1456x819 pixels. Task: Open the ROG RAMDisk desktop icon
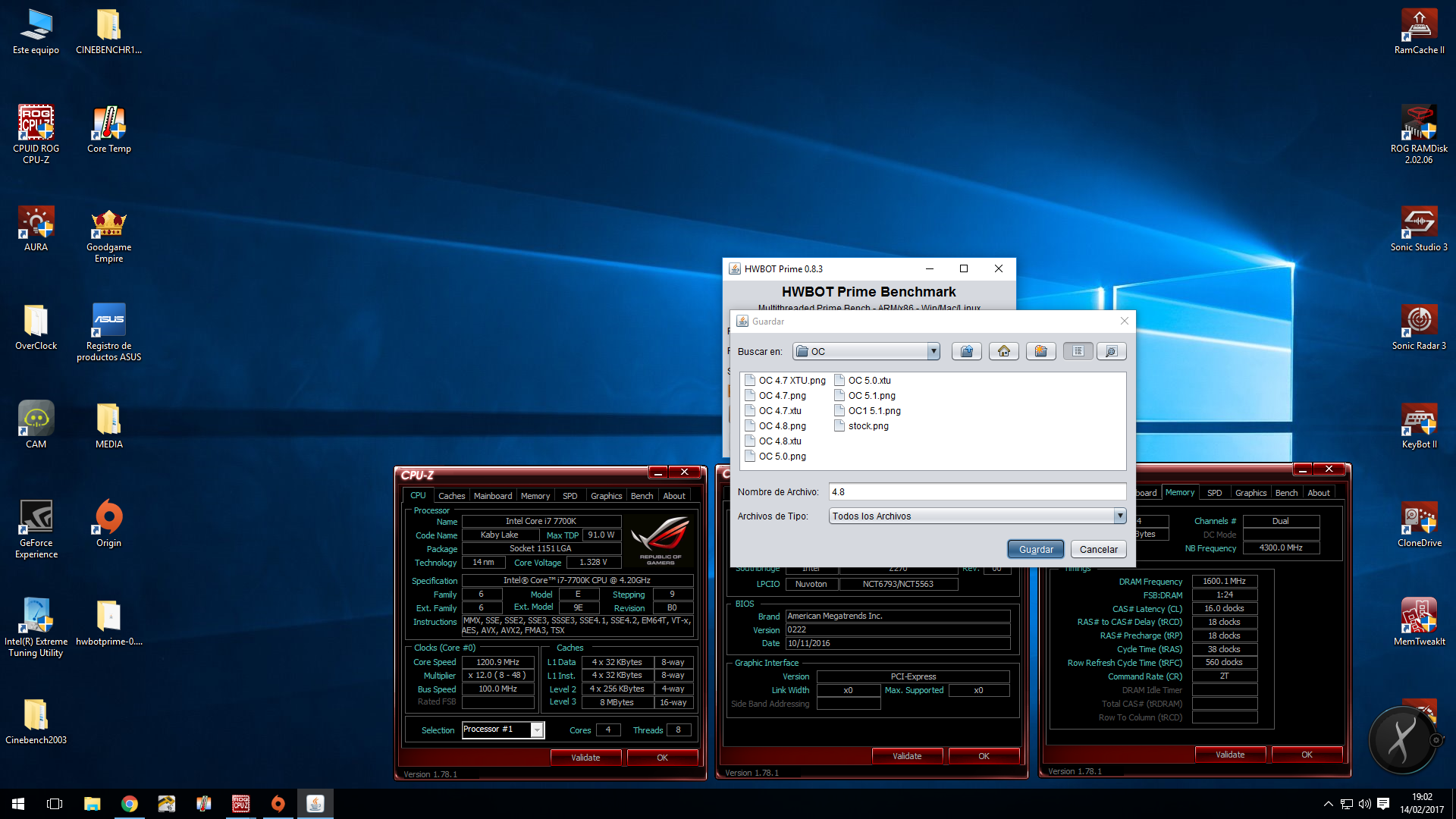point(1420,134)
